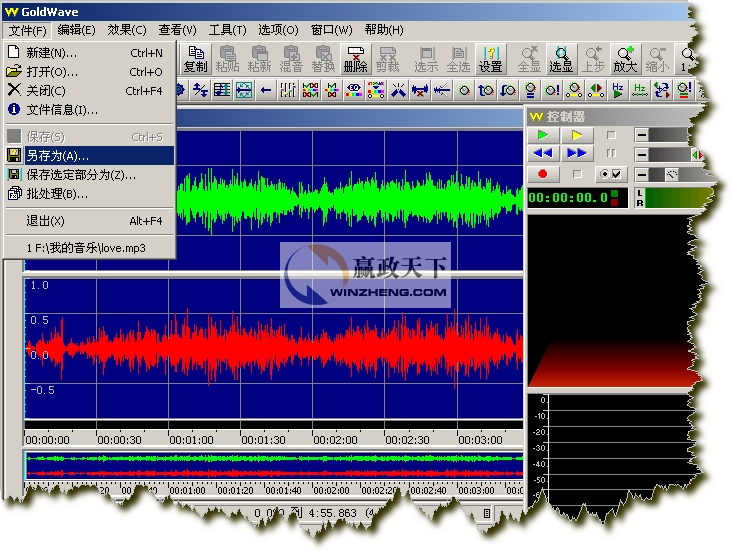This screenshot has width=731, height=550.
Task: Open the controller properties button
Action: pyautogui.click(x=609, y=174)
